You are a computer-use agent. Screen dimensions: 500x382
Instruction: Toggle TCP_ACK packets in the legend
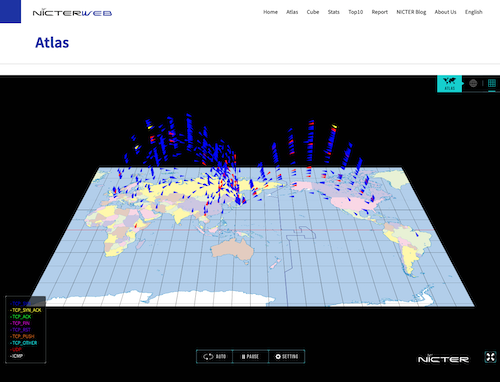tap(21, 317)
